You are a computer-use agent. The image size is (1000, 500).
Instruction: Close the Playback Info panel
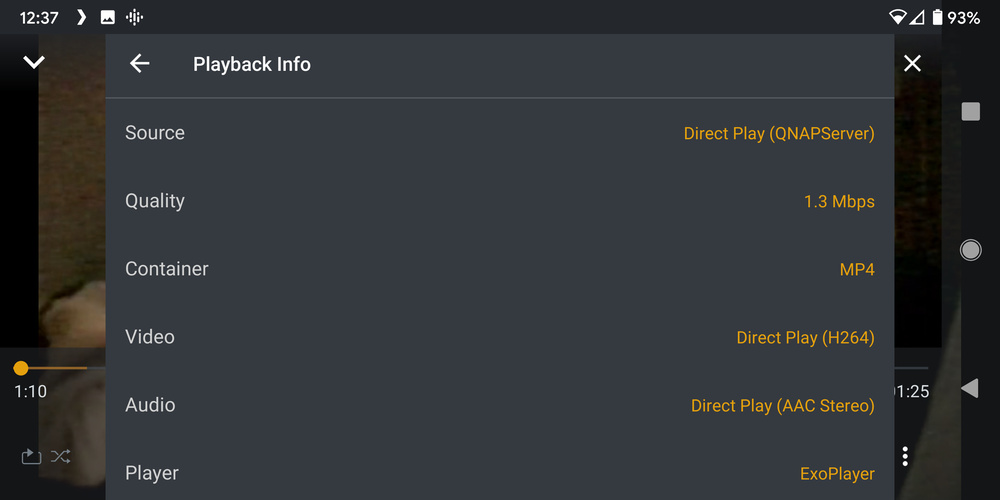pyautogui.click(x=912, y=64)
